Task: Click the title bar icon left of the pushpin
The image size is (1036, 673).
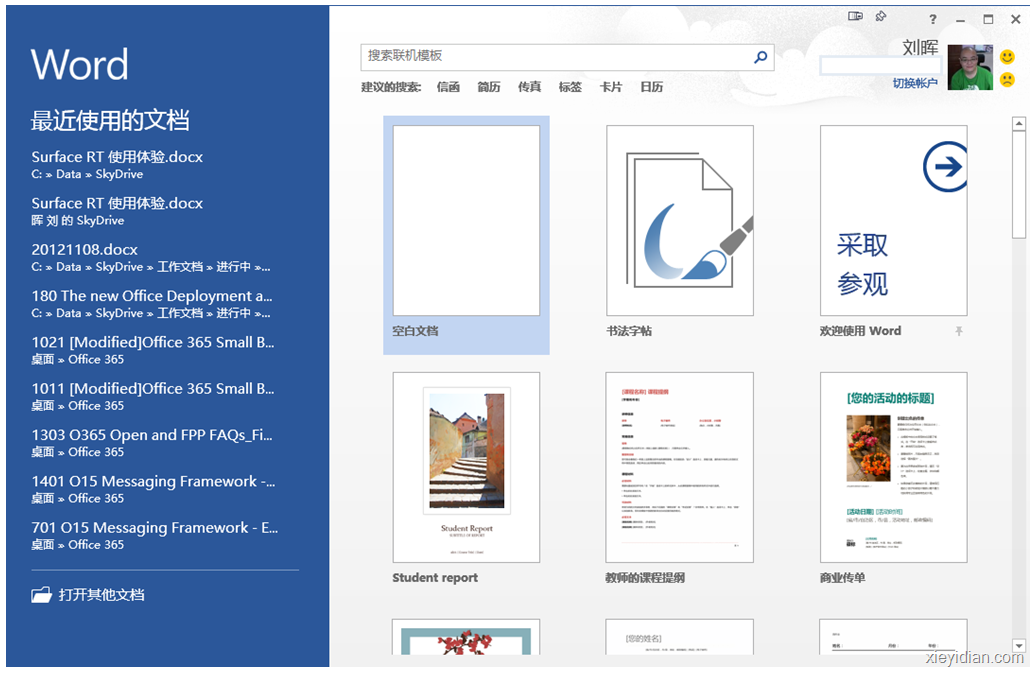Action: 856,16
